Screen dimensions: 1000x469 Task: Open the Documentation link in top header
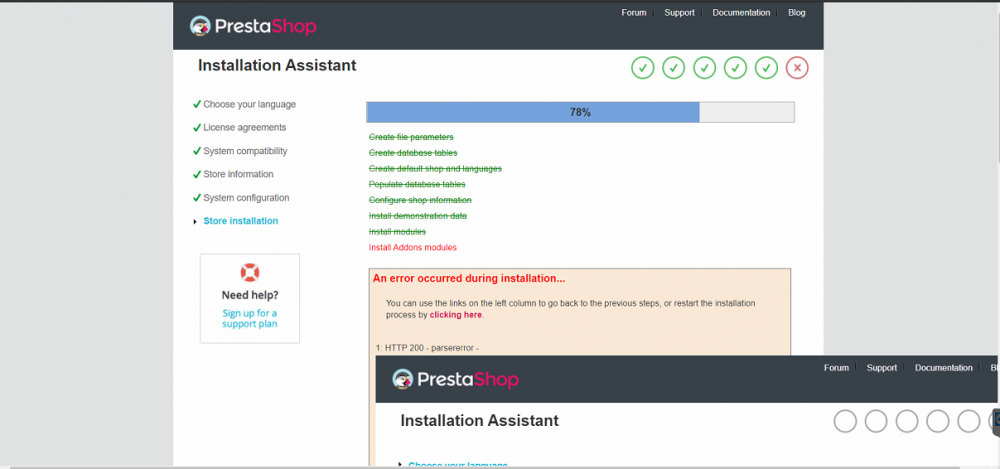tap(741, 13)
